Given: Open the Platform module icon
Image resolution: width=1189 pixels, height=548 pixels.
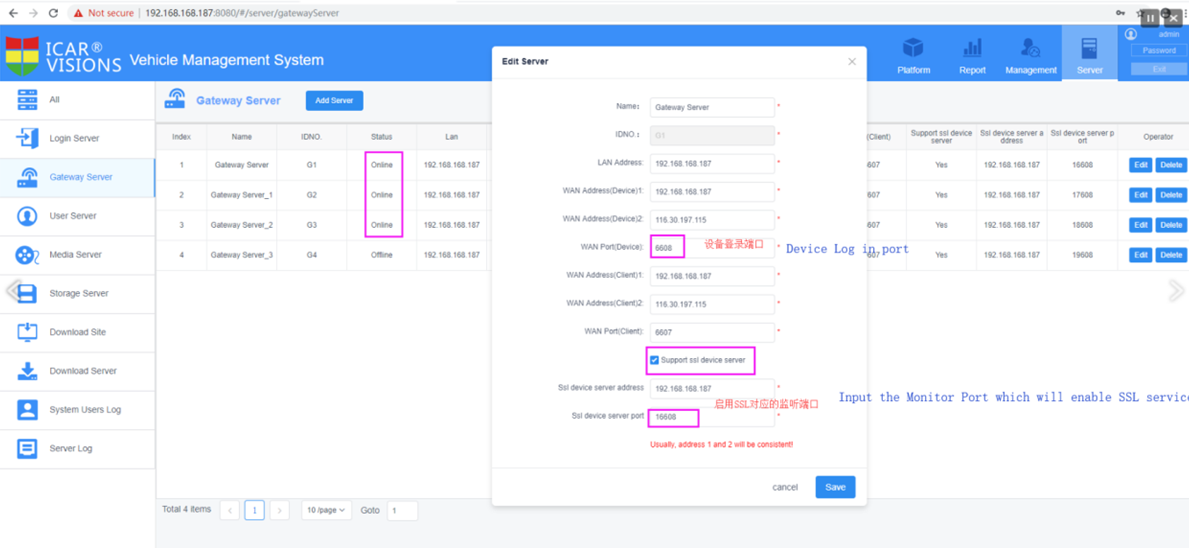Looking at the screenshot, I should pos(913,49).
